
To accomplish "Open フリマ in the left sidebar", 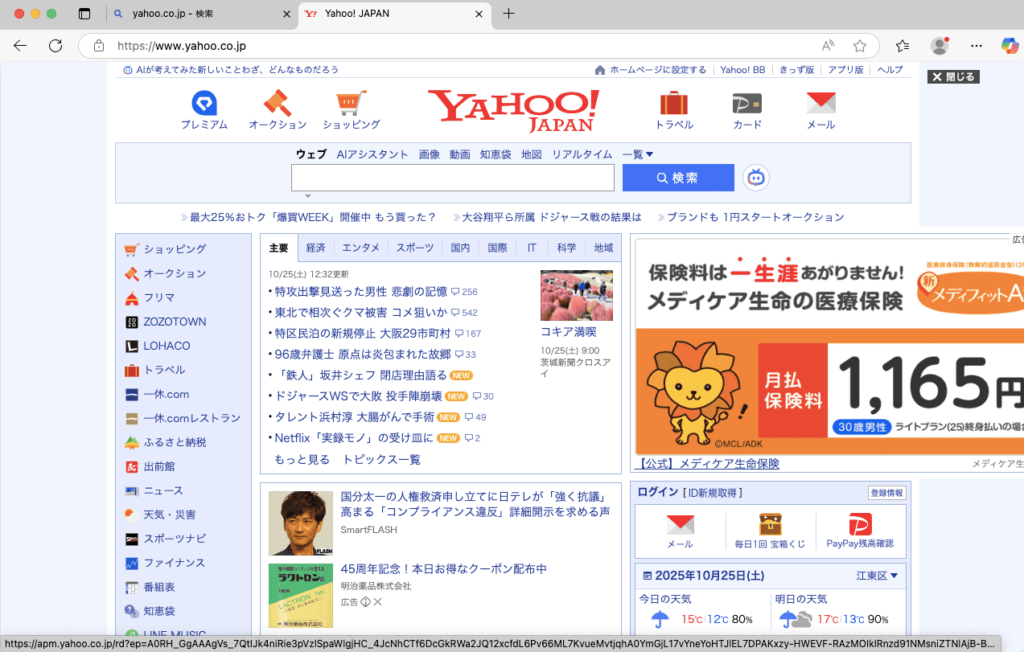I will [x=159, y=297].
